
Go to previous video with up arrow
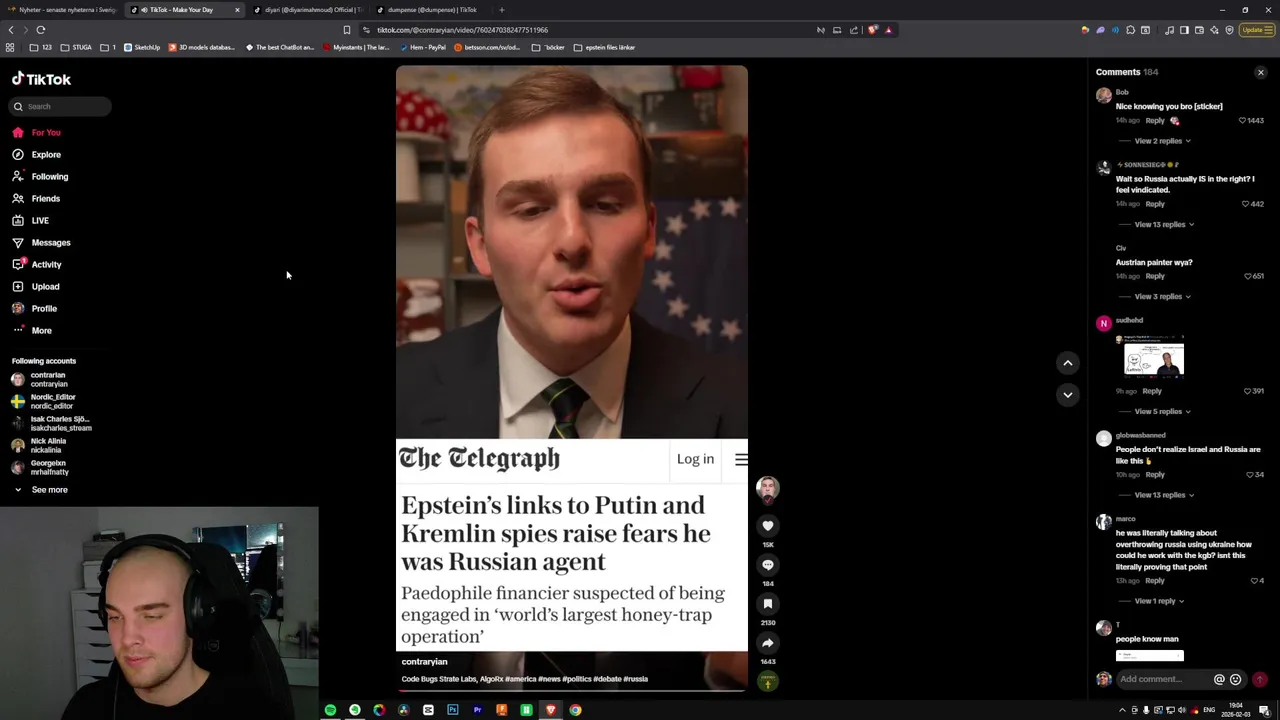click(1068, 363)
